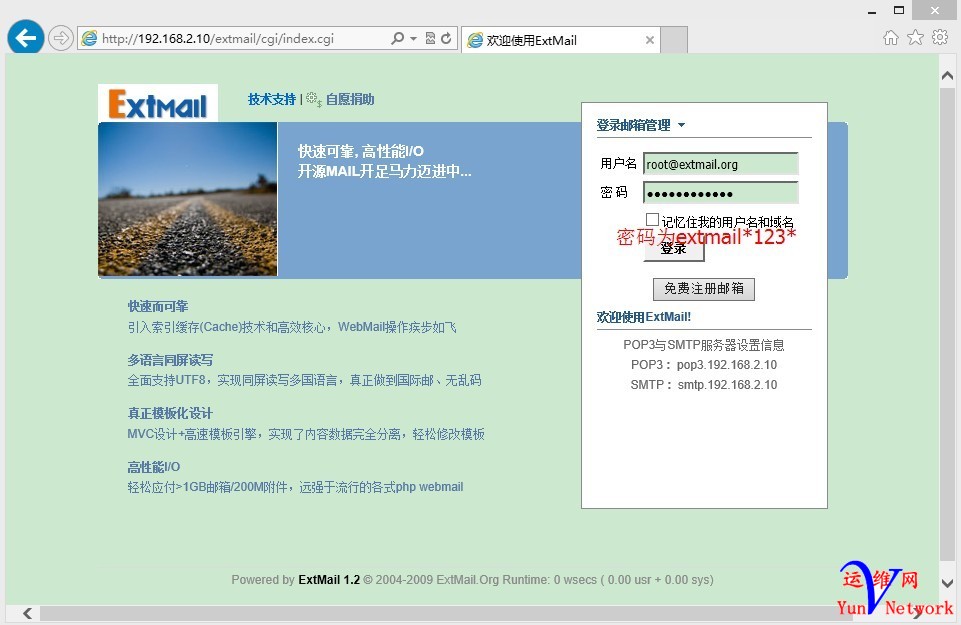The image size is (961, 625).
Task: Click the 密码 password field
Action: point(721,193)
